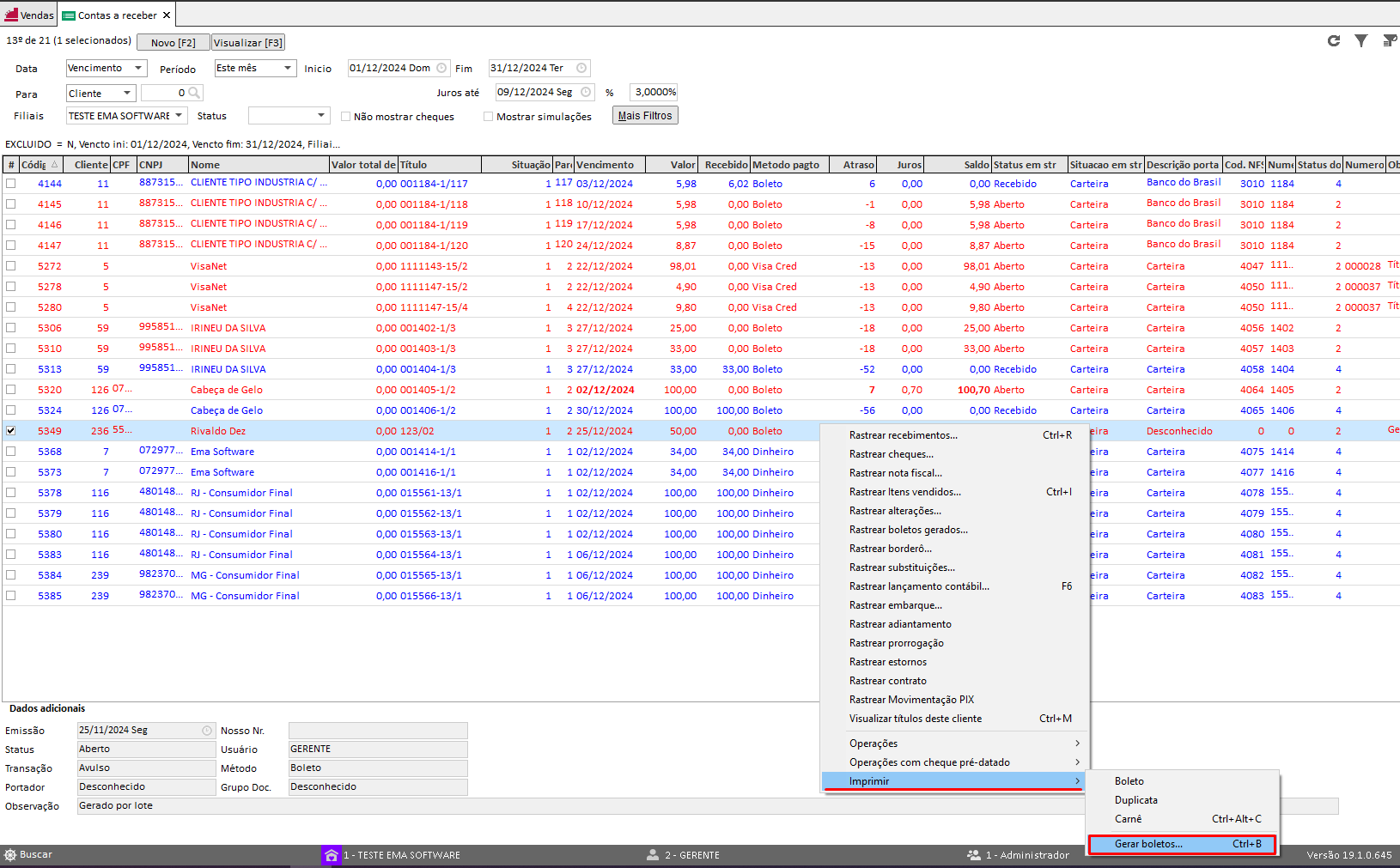Click the Administrador group icon in status bar

(x=974, y=855)
